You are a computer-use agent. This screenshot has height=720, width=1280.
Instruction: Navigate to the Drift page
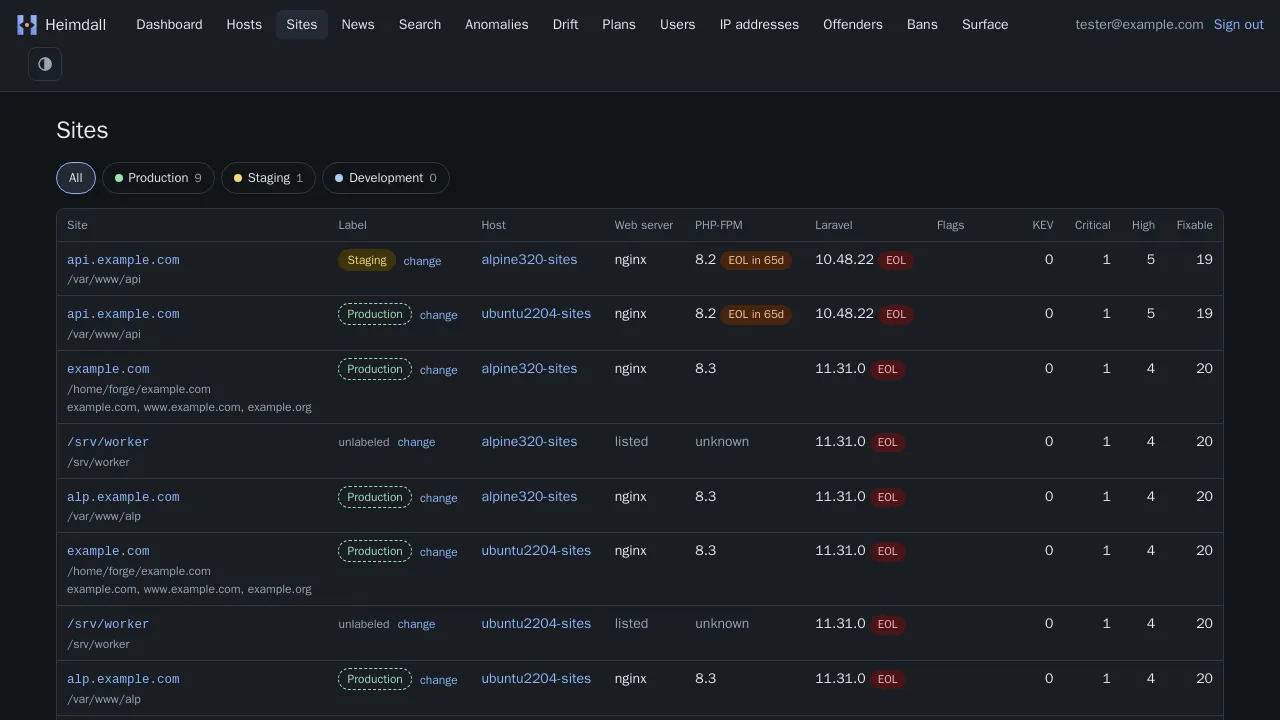click(565, 25)
